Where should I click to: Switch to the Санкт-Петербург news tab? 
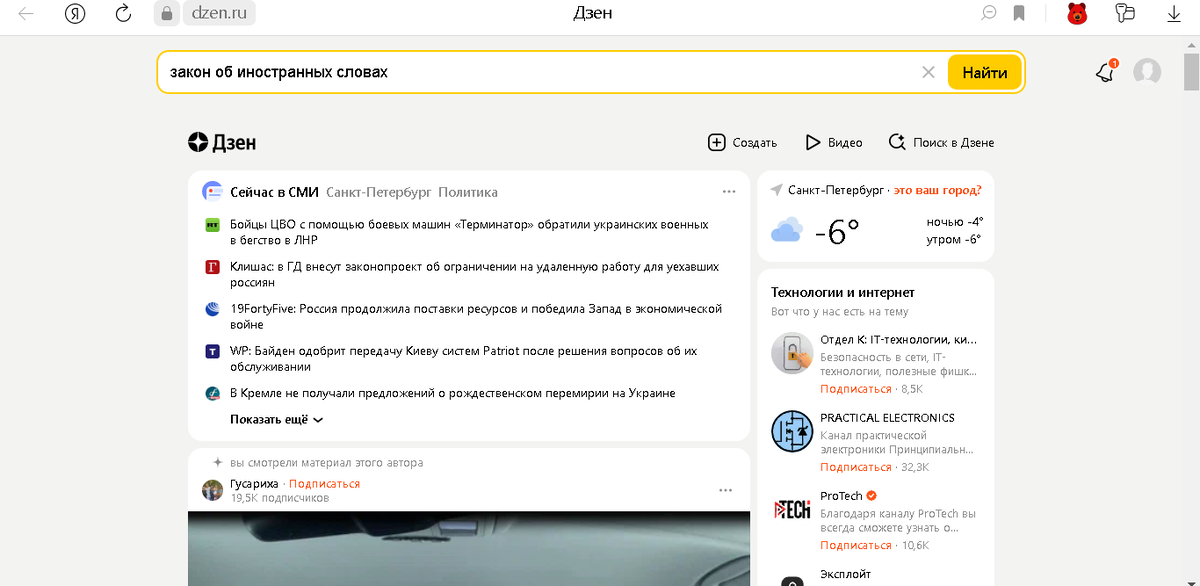(x=378, y=192)
